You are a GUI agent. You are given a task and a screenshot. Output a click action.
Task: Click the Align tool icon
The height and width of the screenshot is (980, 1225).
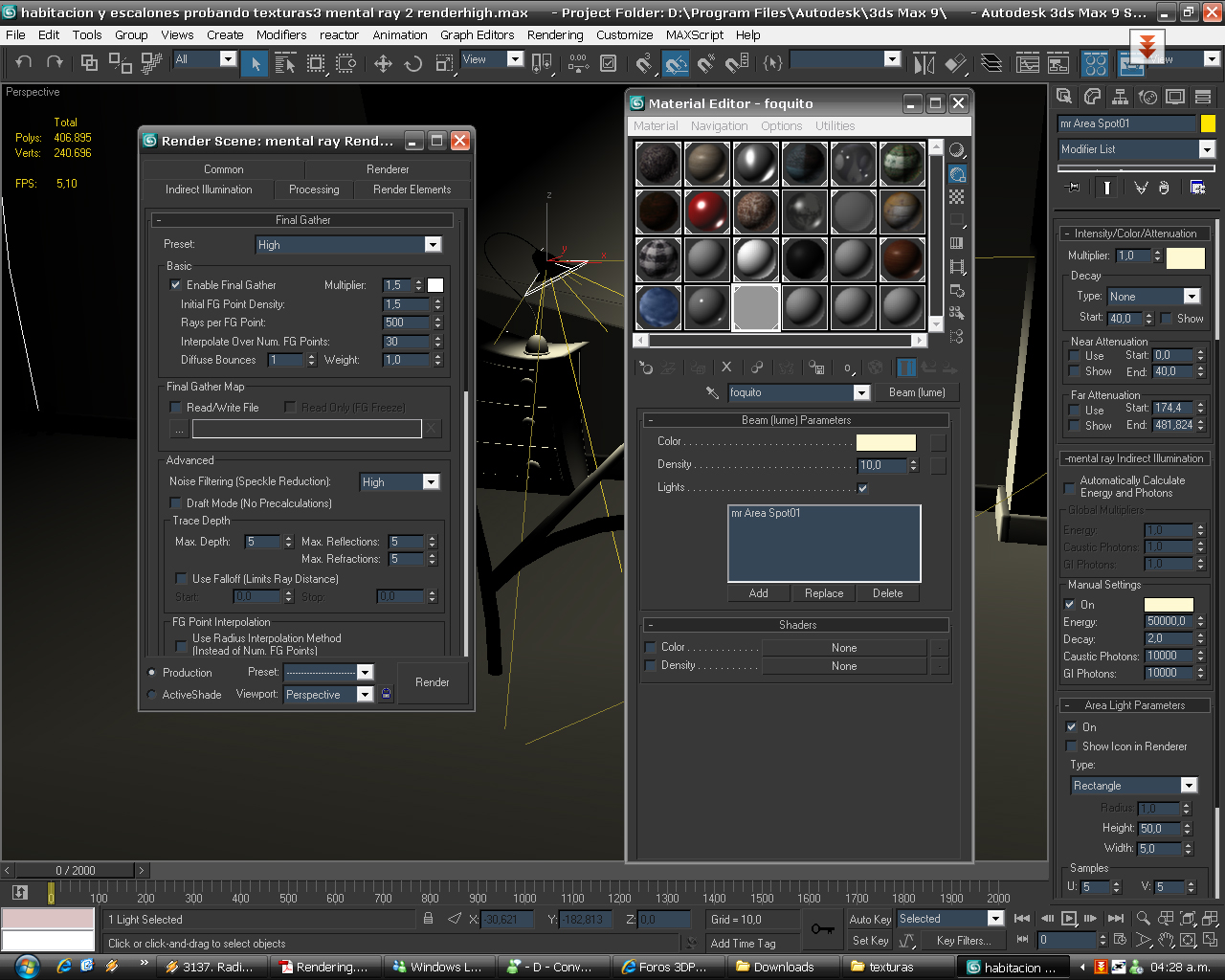point(955,64)
